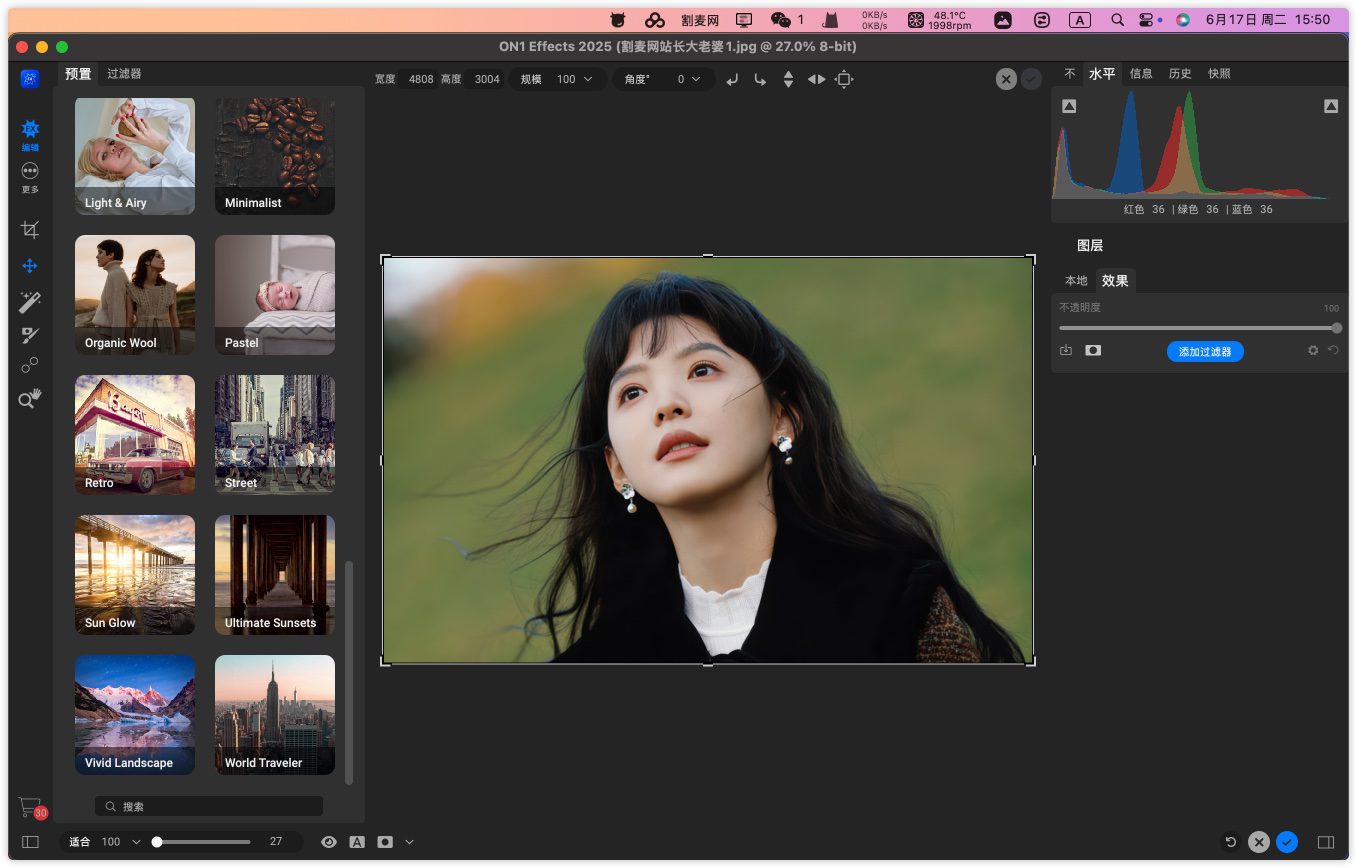This screenshot has height=868, width=1357.
Task: Open the shopping cart with 30 badge
Action: (31, 807)
